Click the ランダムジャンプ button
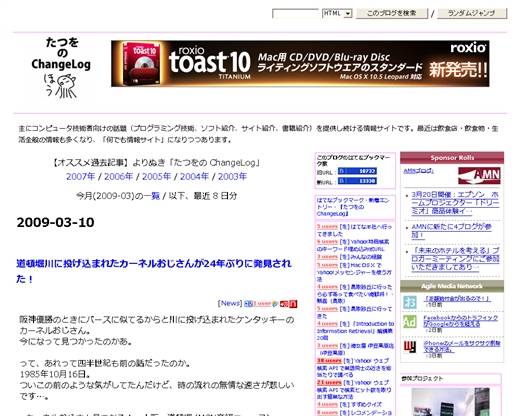 click(x=472, y=13)
